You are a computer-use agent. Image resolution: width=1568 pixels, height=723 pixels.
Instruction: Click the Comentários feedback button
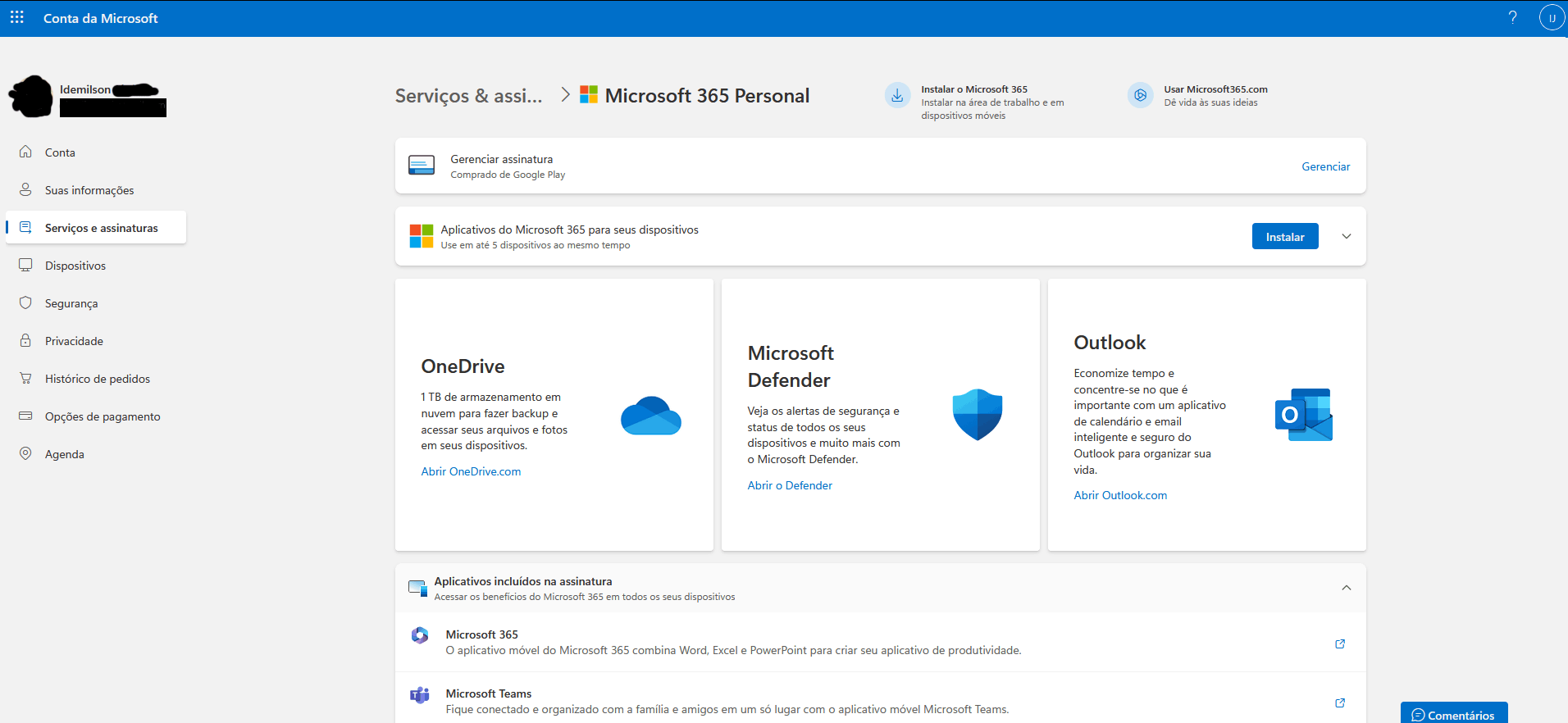tap(1454, 714)
